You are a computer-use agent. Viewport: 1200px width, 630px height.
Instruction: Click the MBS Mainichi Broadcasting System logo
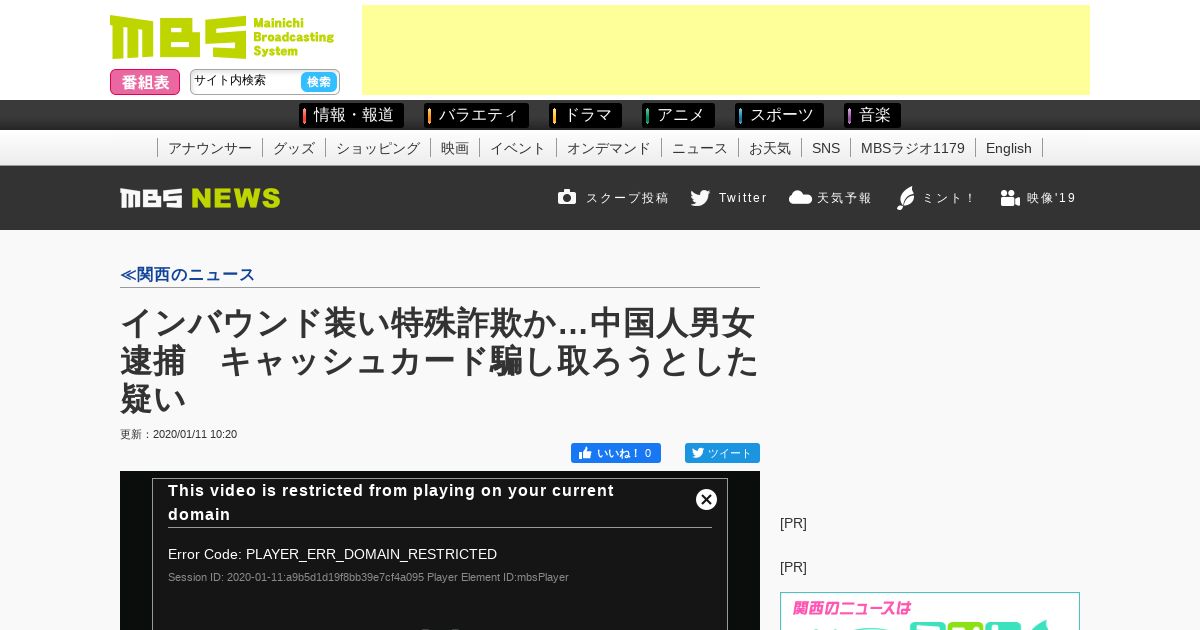tap(222, 37)
